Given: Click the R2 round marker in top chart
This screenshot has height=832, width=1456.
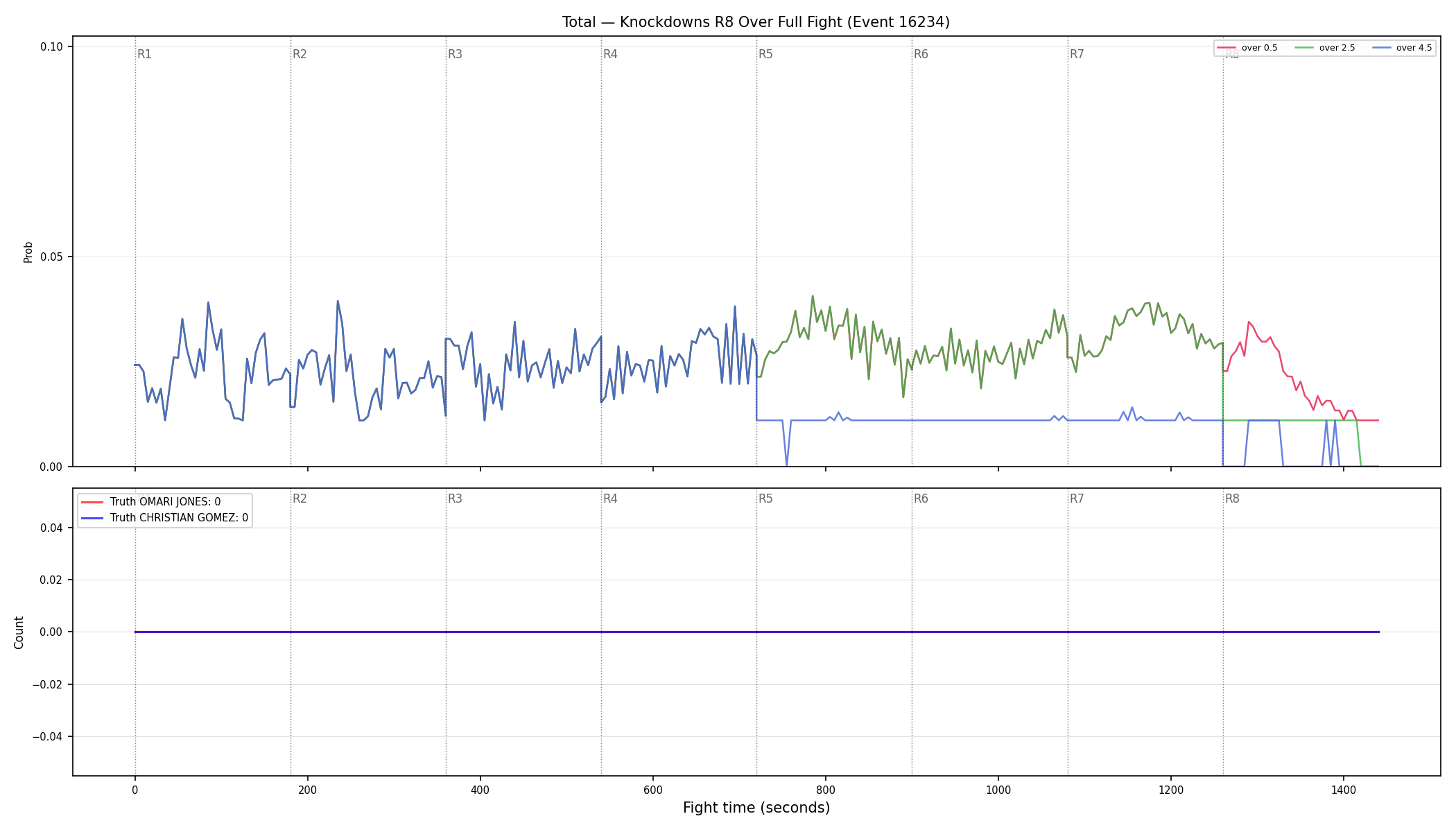Looking at the screenshot, I should click(300, 54).
